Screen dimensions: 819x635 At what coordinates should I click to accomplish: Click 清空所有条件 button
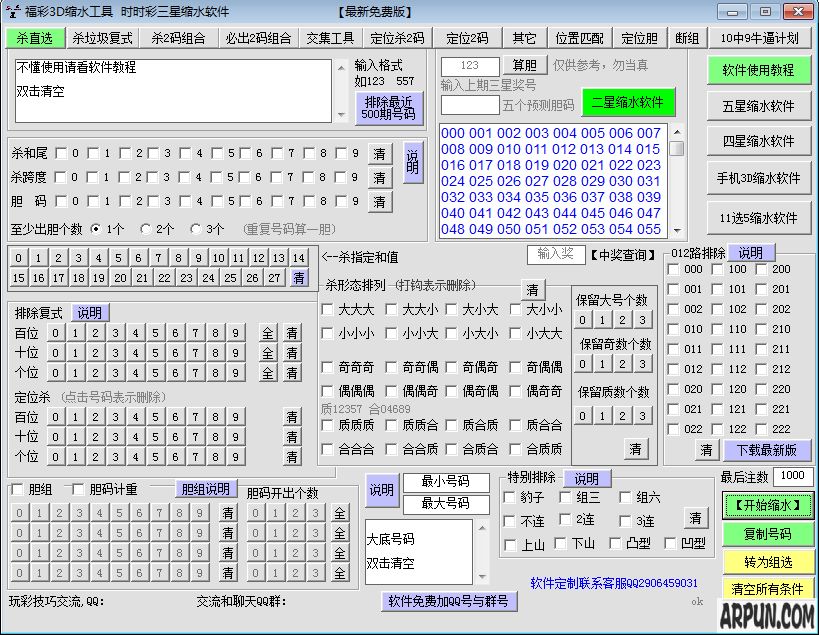768,589
